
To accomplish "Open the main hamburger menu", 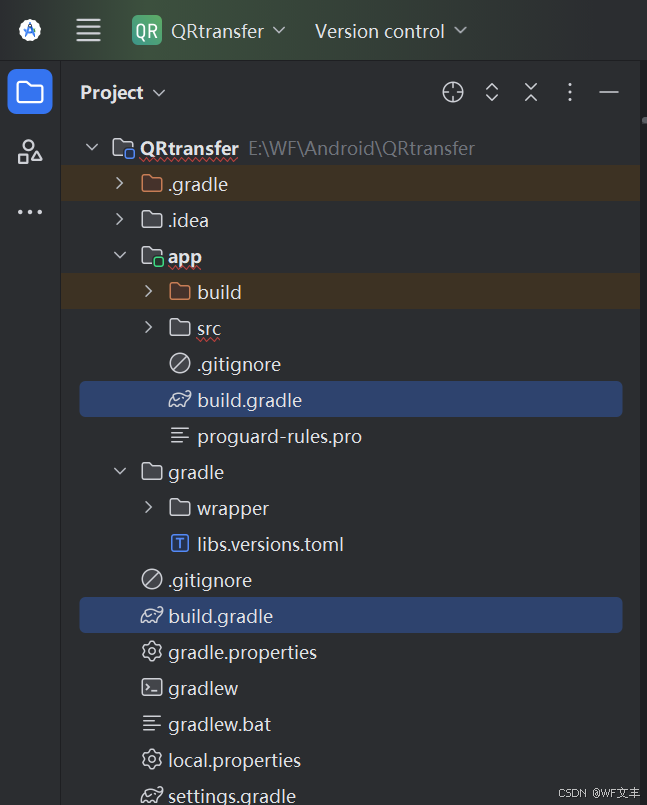I will pyautogui.click(x=89, y=31).
